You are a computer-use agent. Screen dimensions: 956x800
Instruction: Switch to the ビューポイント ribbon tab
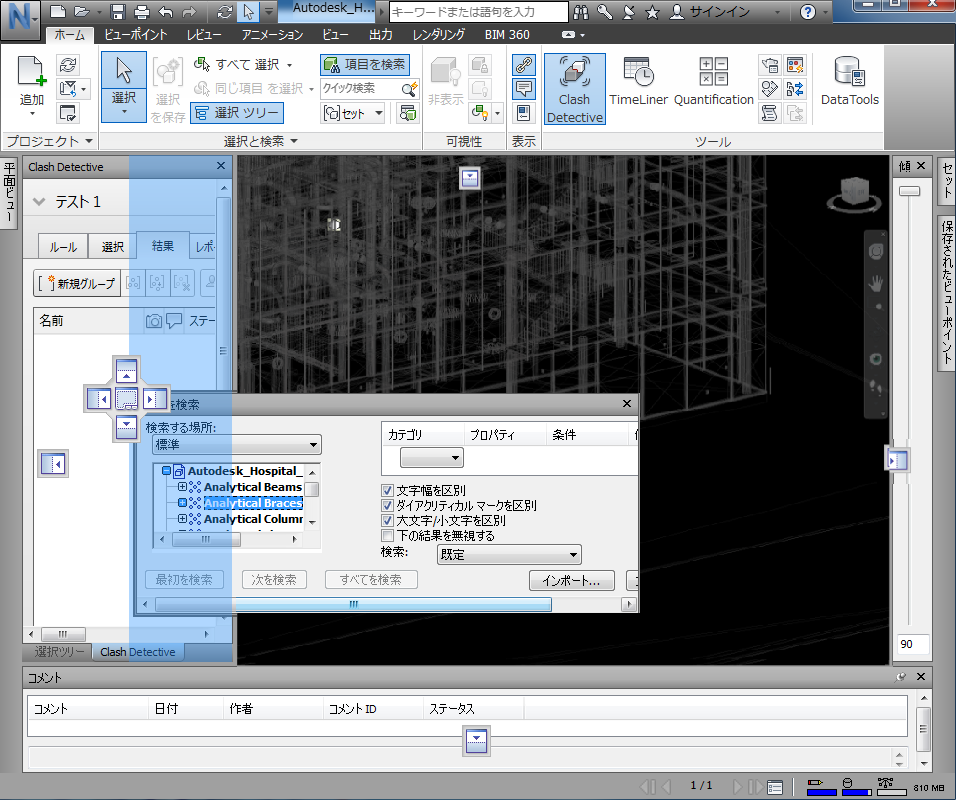pyautogui.click(x=135, y=35)
